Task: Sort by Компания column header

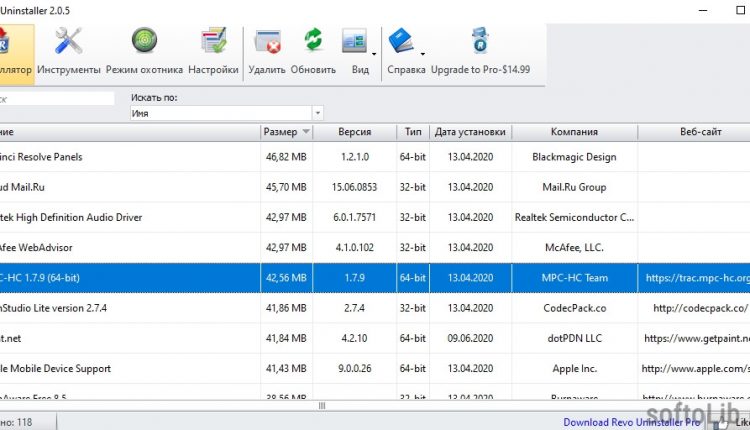Action: click(x=574, y=132)
